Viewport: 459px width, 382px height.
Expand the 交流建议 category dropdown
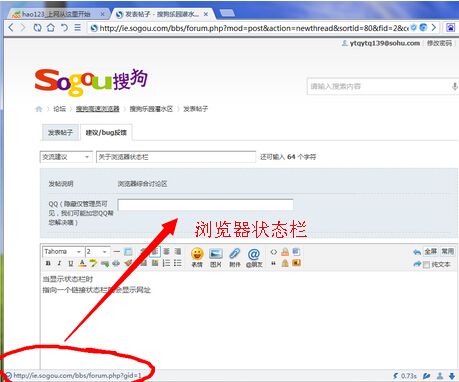66,157
